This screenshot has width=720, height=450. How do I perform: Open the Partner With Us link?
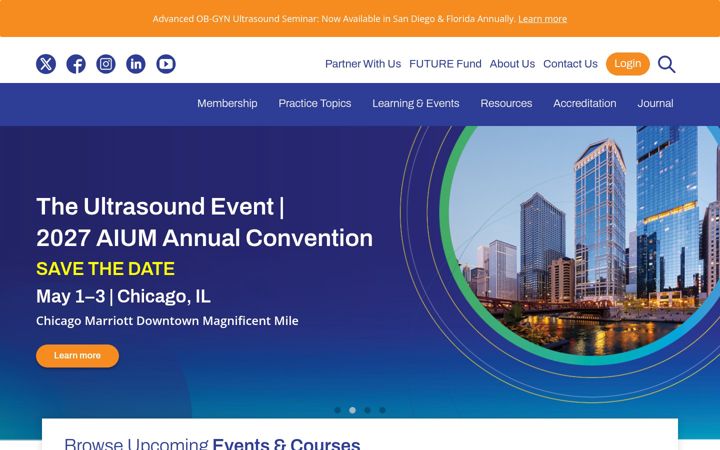pos(363,64)
